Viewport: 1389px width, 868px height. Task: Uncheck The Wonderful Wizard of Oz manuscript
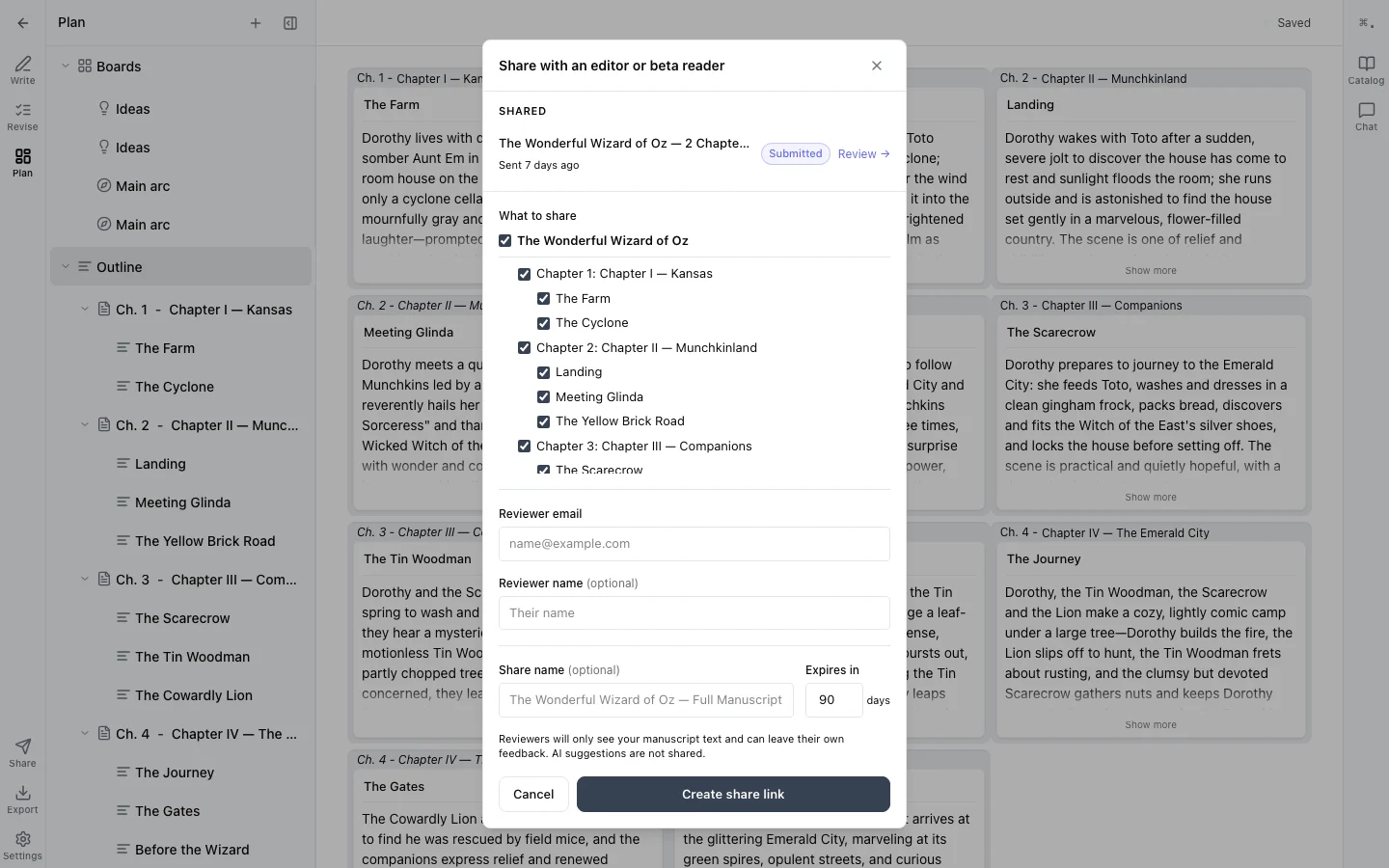[505, 240]
